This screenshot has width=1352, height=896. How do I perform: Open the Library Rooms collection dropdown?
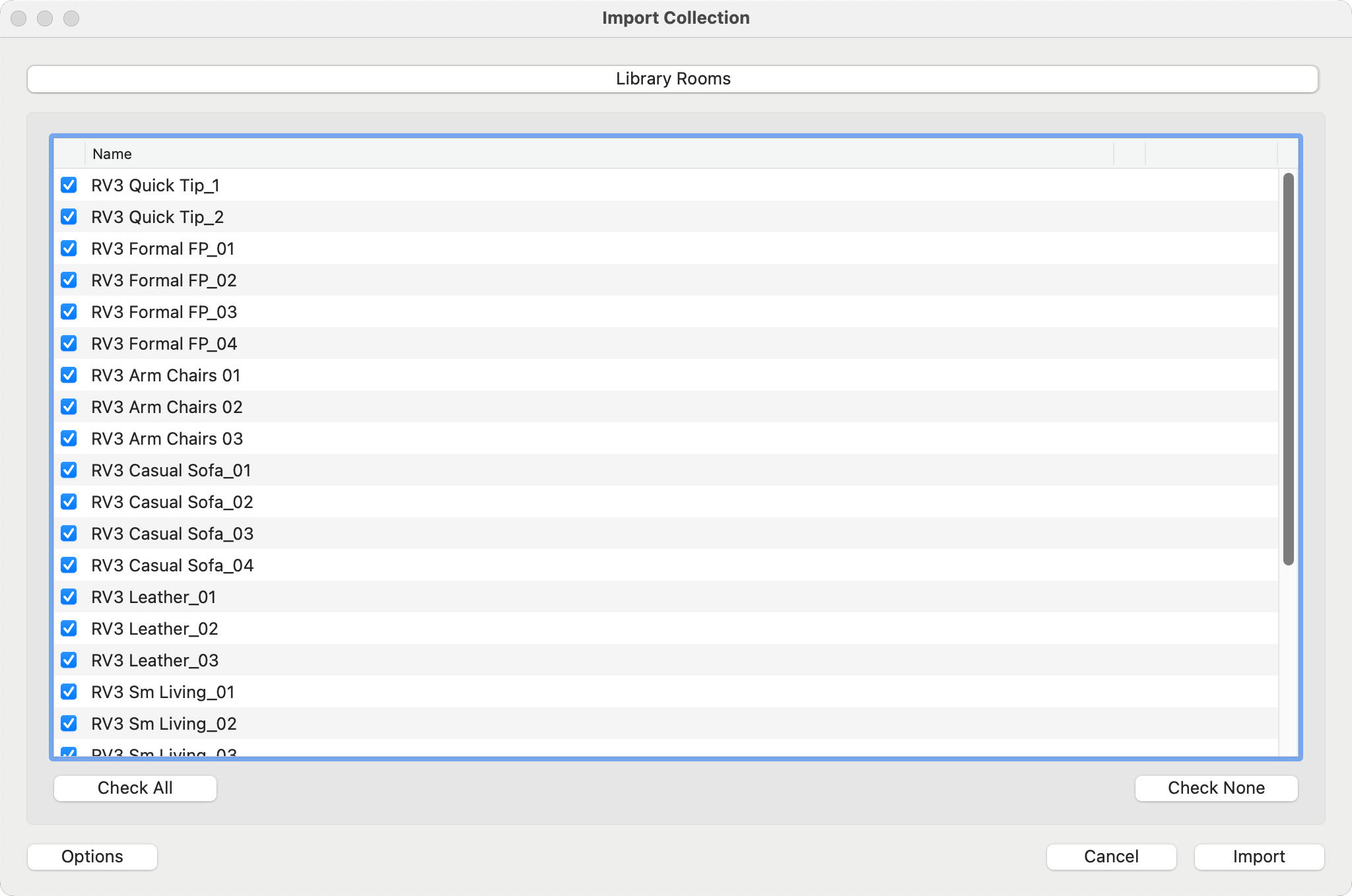pyautogui.click(x=672, y=79)
